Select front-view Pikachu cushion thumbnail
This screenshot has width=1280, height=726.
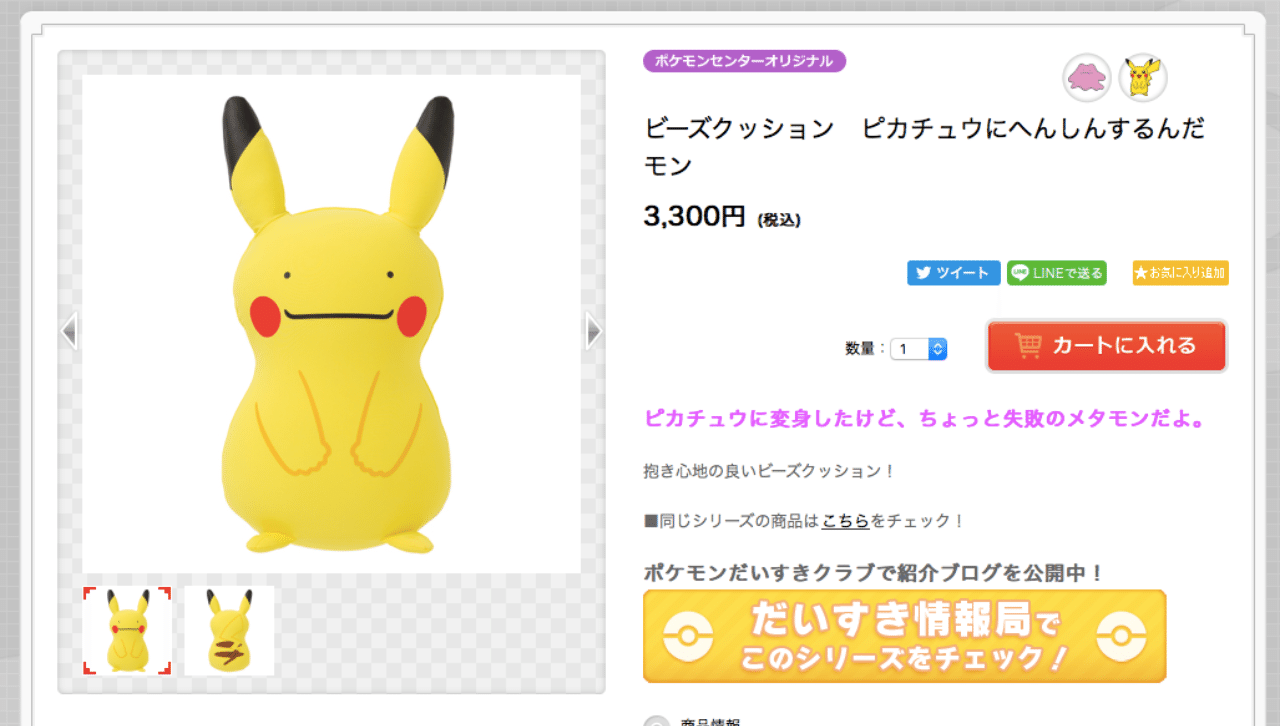click(127, 631)
